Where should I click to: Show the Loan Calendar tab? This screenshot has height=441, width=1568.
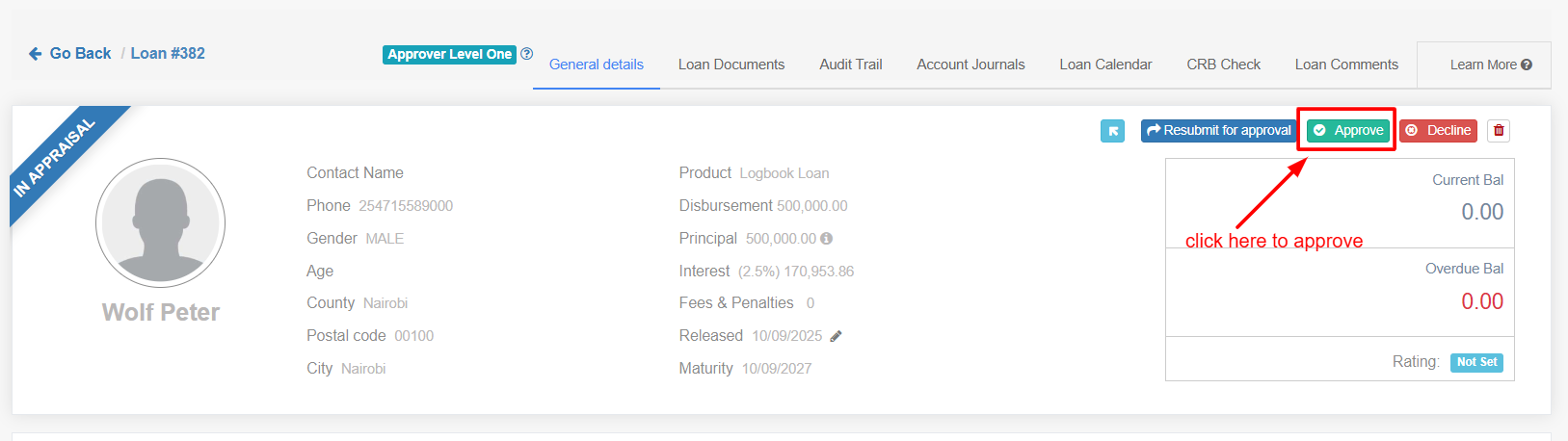click(x=1105, y=65)
